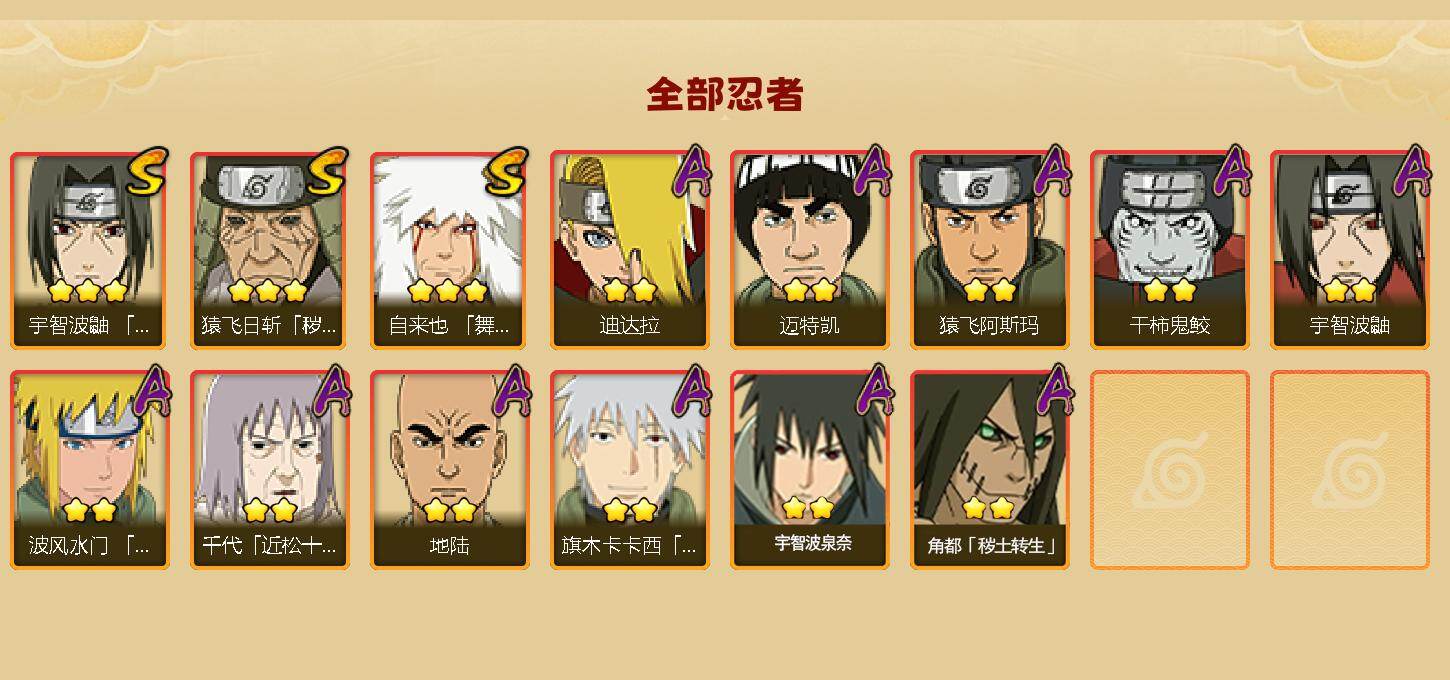Pick the 猿飞阿斯玛 ninja card

coord(990,250)
